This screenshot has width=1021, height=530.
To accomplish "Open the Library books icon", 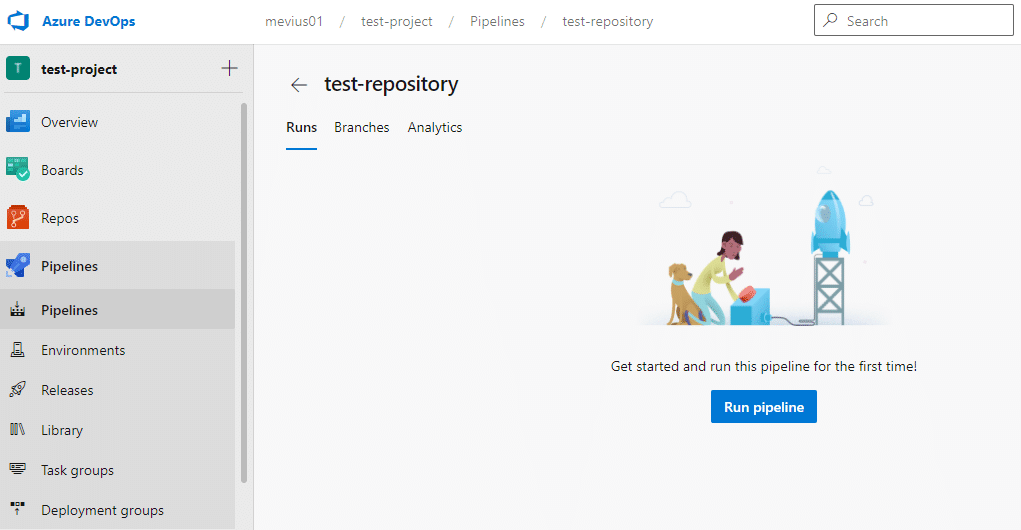I will click(x=18, y=430).
